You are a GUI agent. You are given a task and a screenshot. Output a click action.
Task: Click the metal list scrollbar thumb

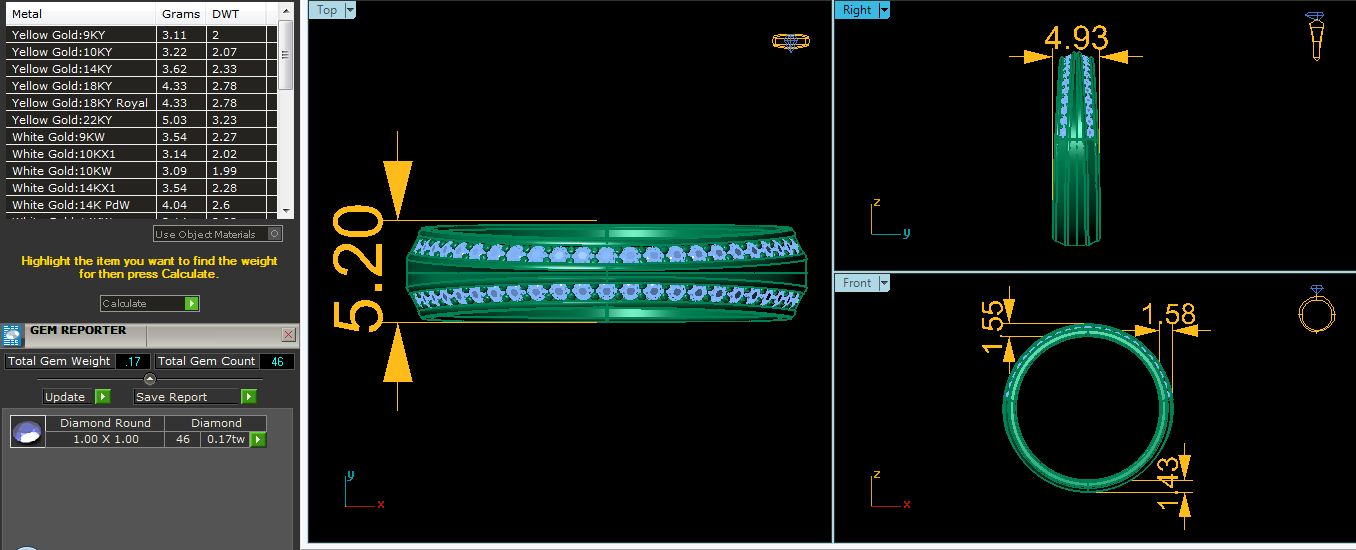(286, 54)
